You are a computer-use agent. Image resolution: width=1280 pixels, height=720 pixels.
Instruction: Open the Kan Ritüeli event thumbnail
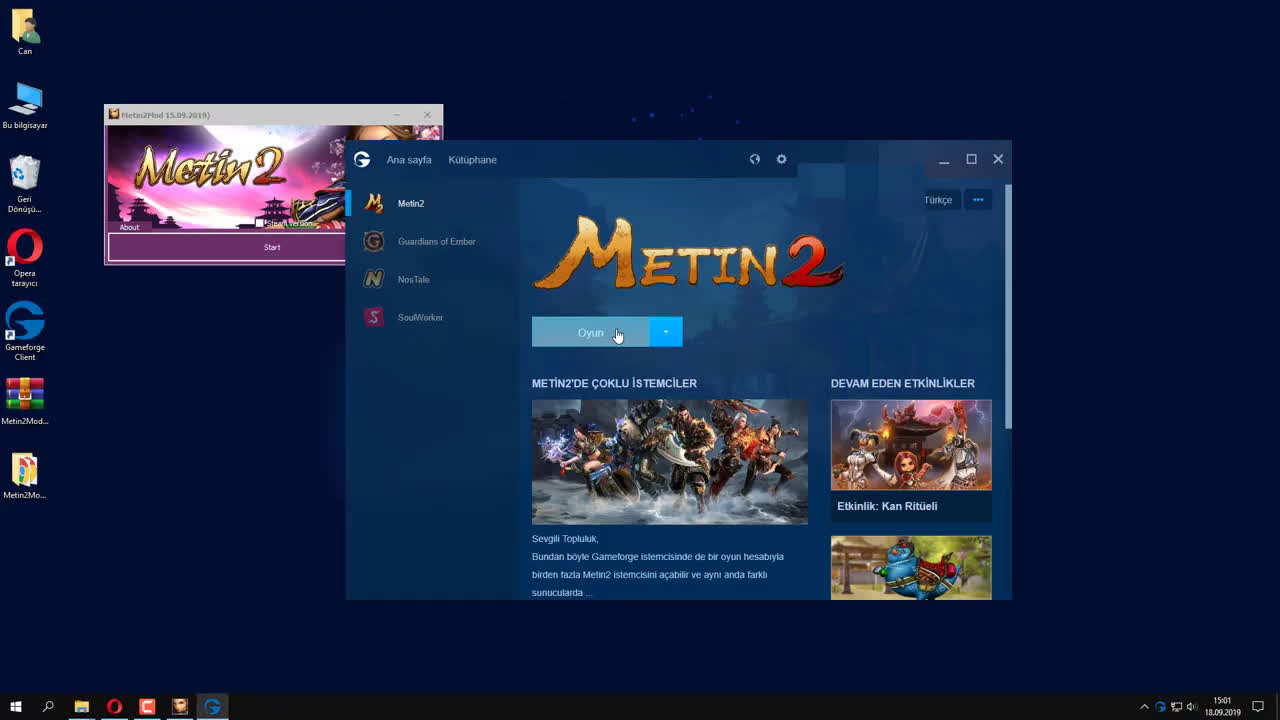point(911,445)
